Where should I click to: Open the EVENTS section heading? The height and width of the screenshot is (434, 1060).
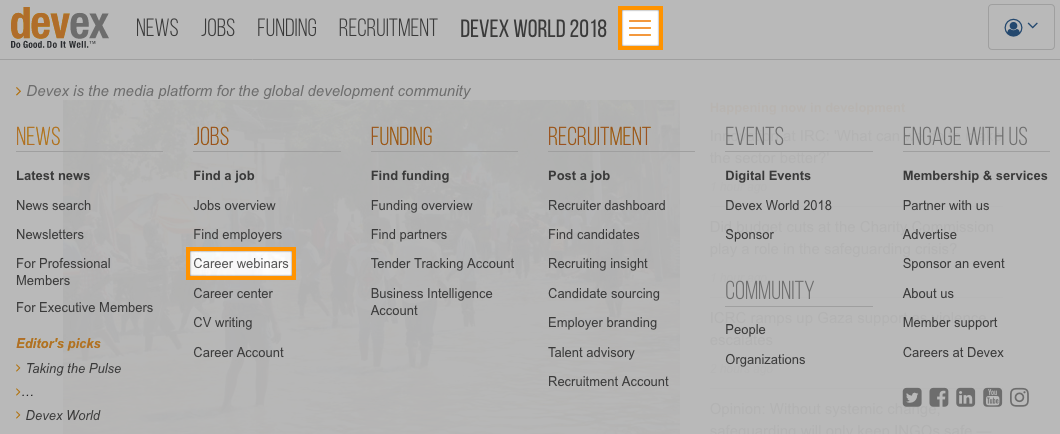pos(754,137)
